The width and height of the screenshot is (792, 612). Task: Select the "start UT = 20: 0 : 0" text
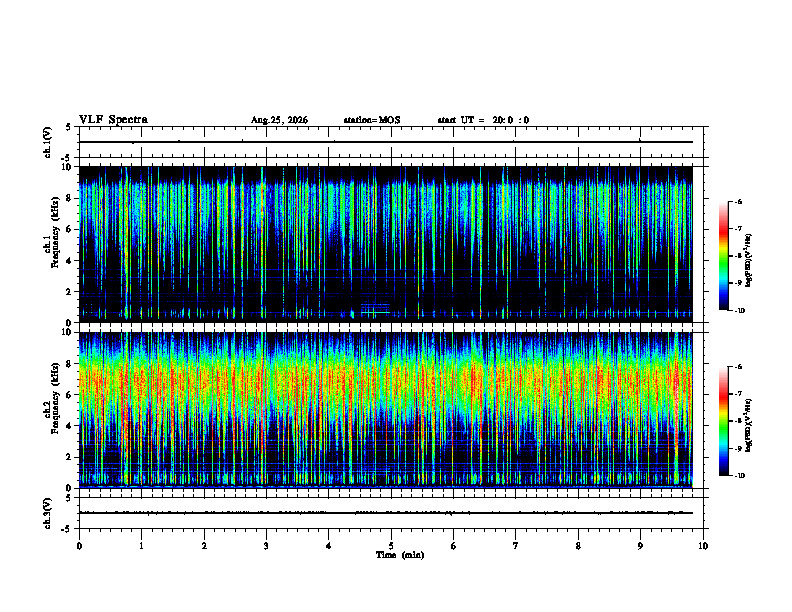(483, 120)
